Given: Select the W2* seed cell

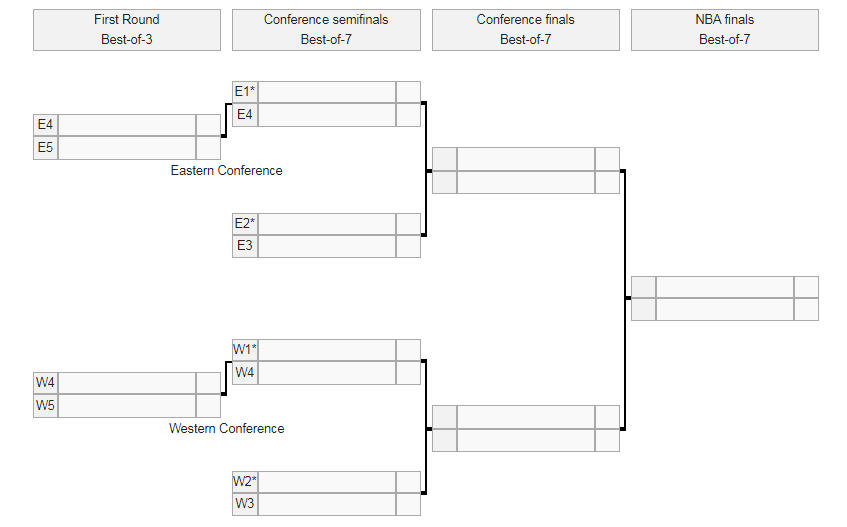Looking at the screenshot, I should click(x=245, y=482).
